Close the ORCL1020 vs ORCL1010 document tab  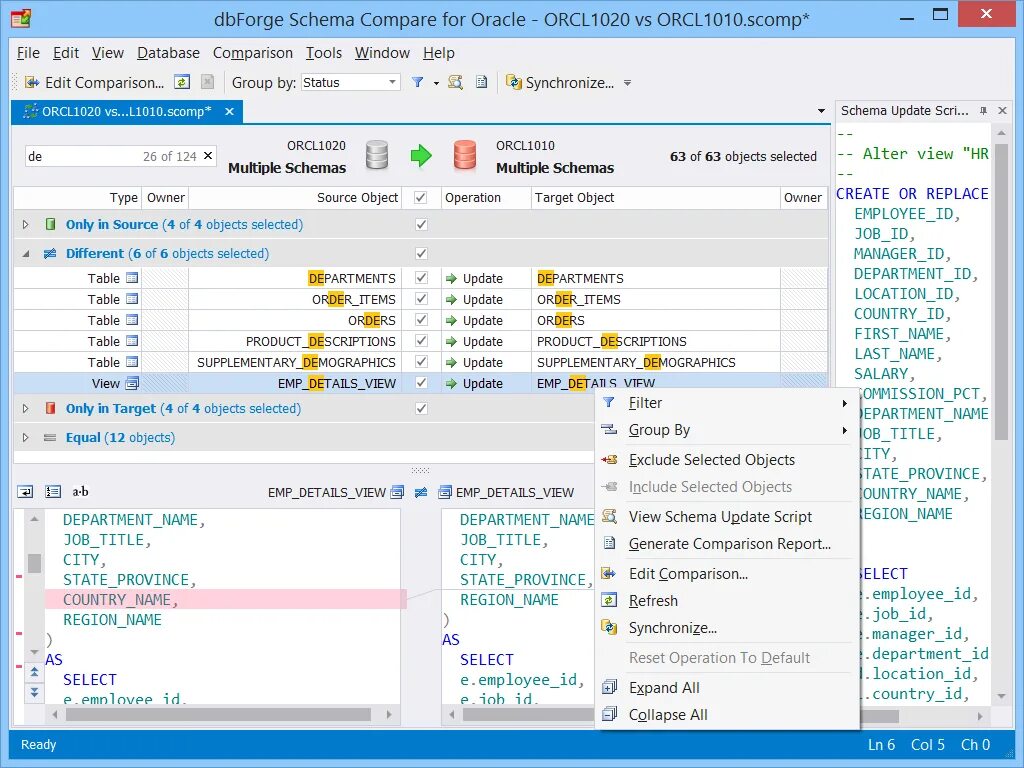coord(229,112)
